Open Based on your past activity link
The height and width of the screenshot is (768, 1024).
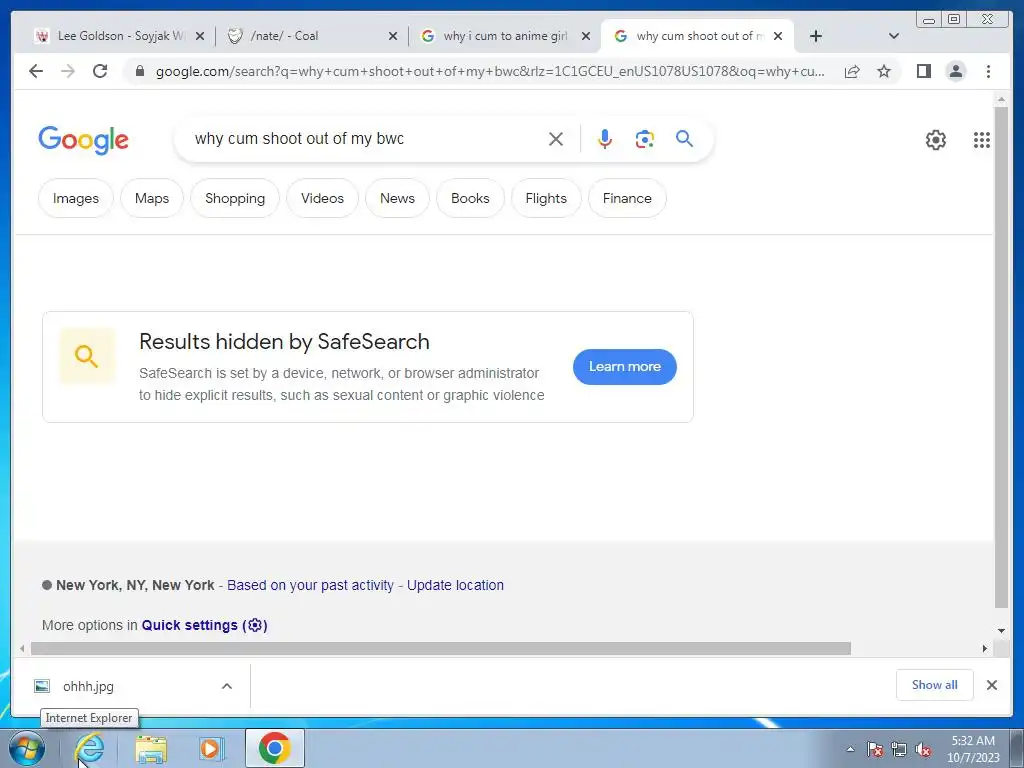(310, 585)
